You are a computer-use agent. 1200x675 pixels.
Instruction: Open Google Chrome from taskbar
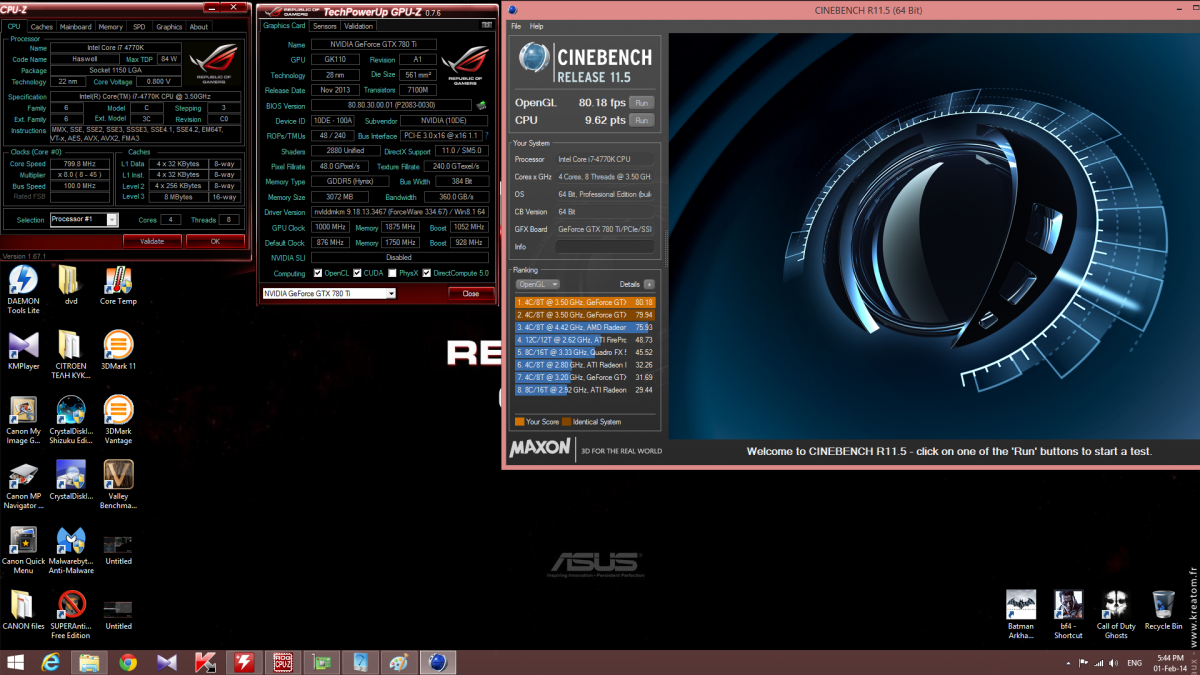pos(127,662)
